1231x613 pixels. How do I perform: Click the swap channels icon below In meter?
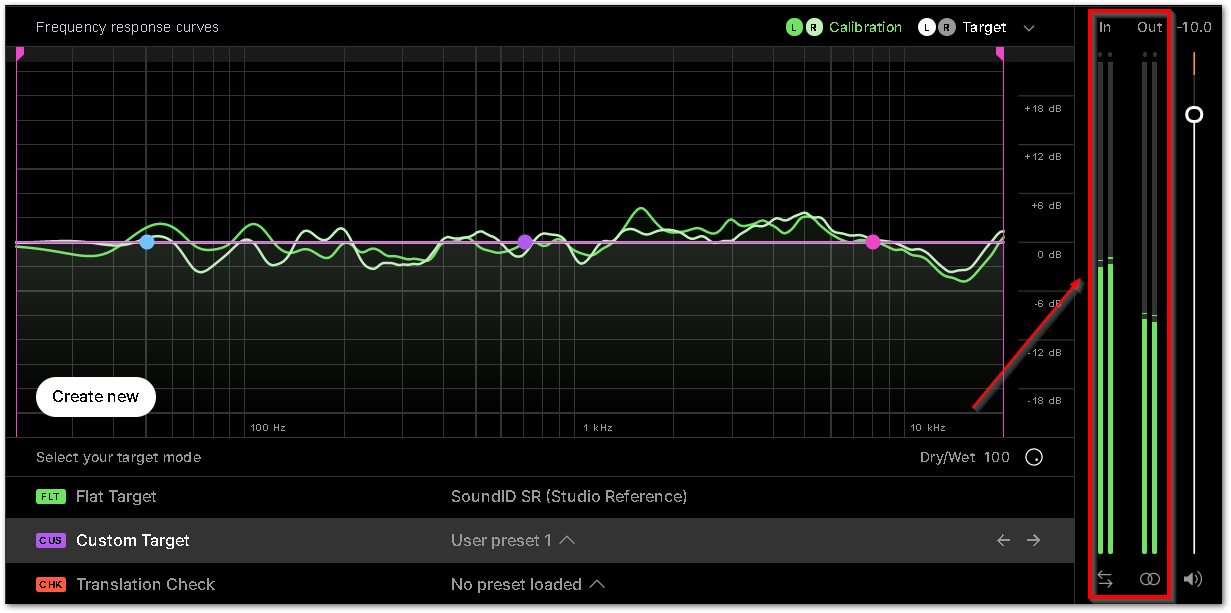pos(1105,579)
